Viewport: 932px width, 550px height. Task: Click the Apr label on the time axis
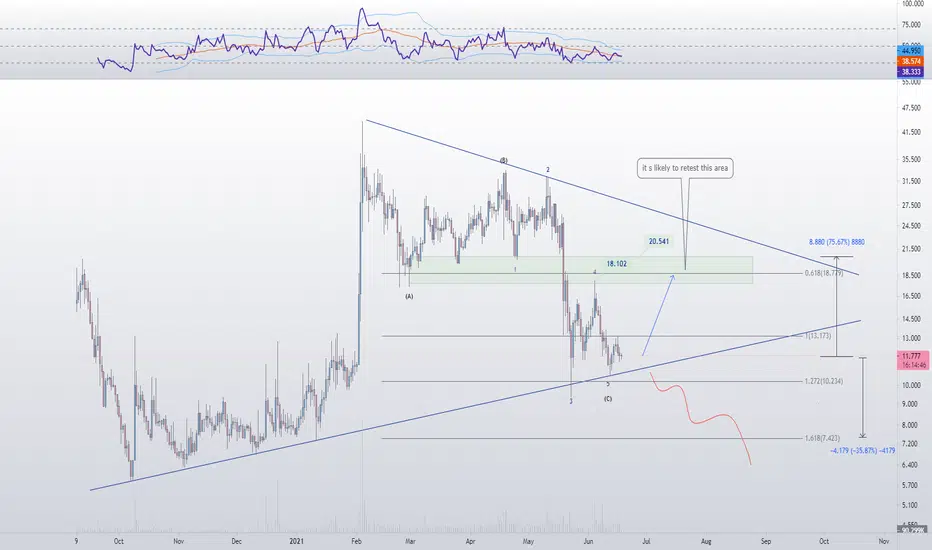[x=471, y=541]
